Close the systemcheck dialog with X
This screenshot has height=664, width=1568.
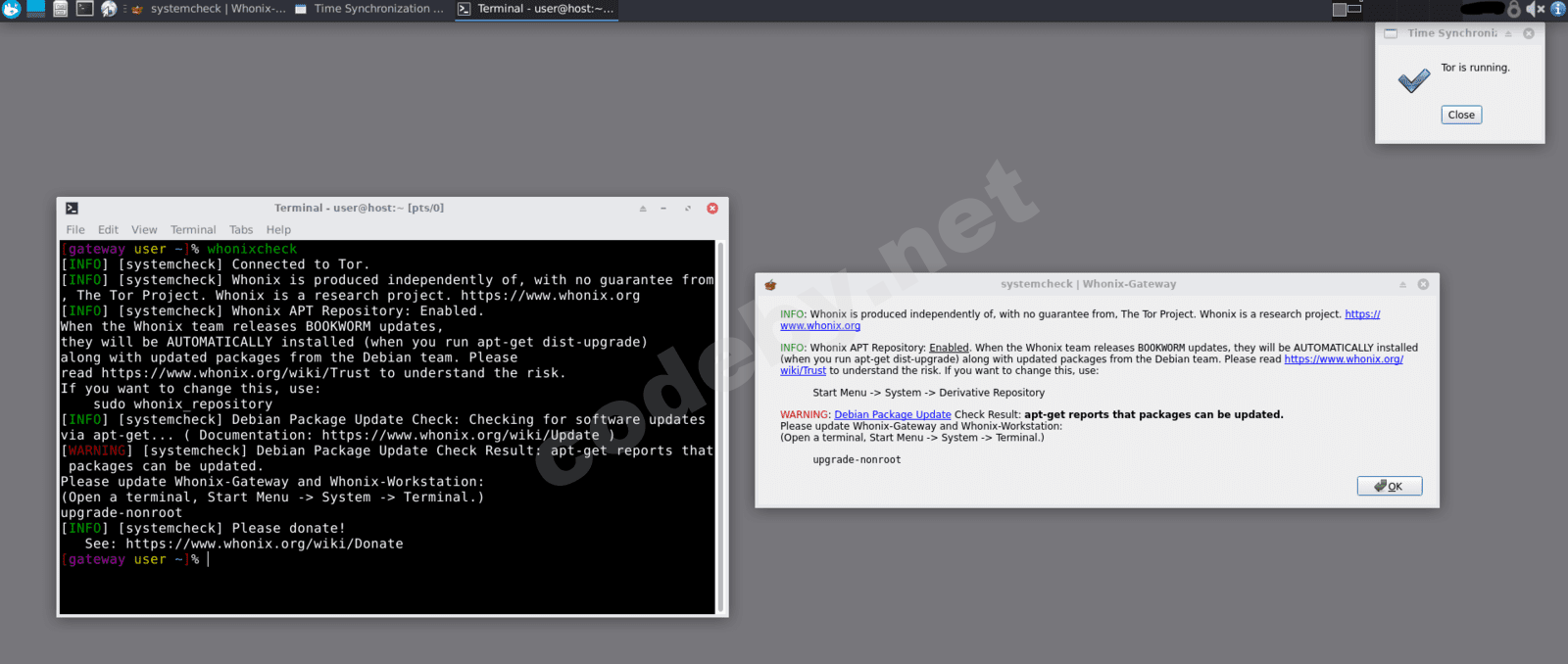[x=1423, y=285]
